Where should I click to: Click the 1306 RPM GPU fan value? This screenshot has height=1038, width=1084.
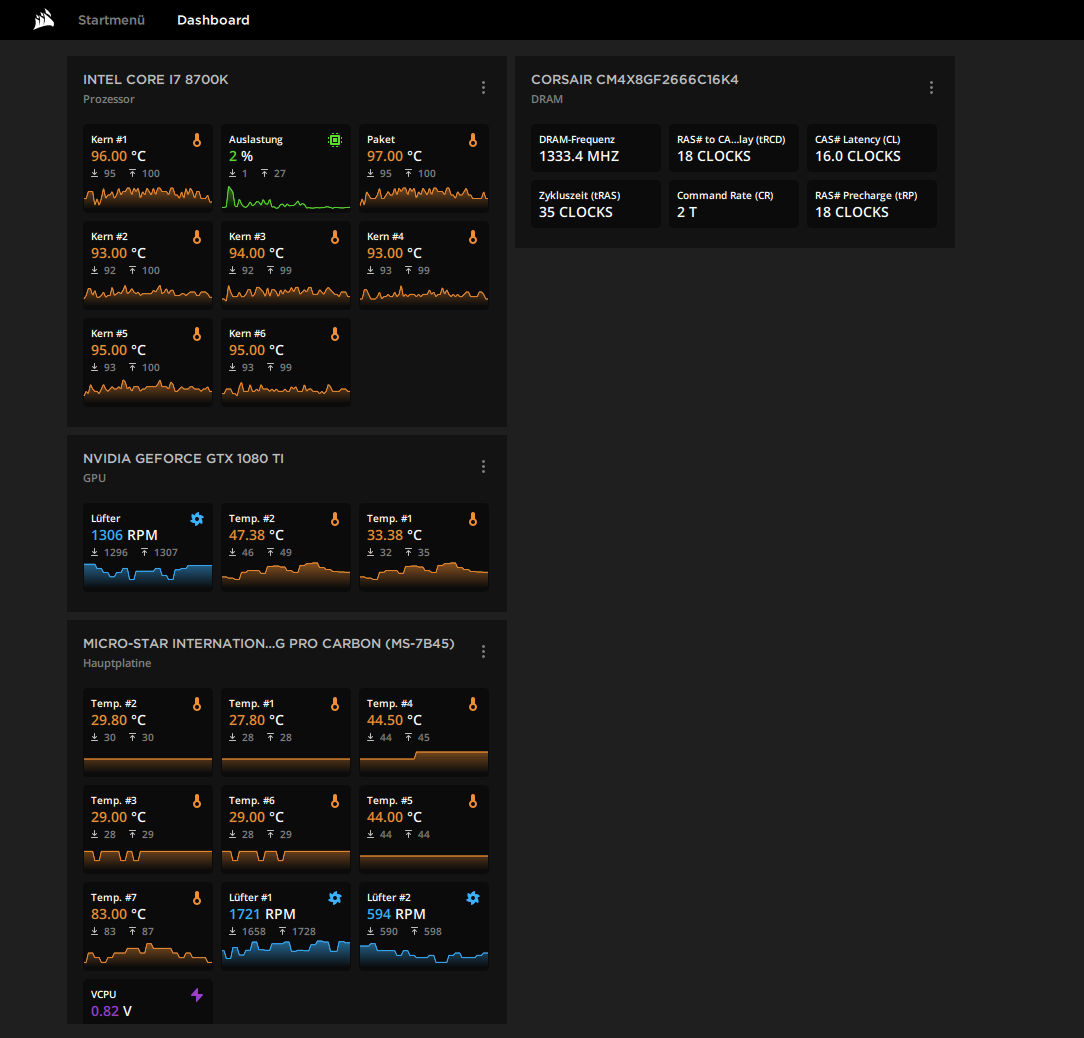124,535
